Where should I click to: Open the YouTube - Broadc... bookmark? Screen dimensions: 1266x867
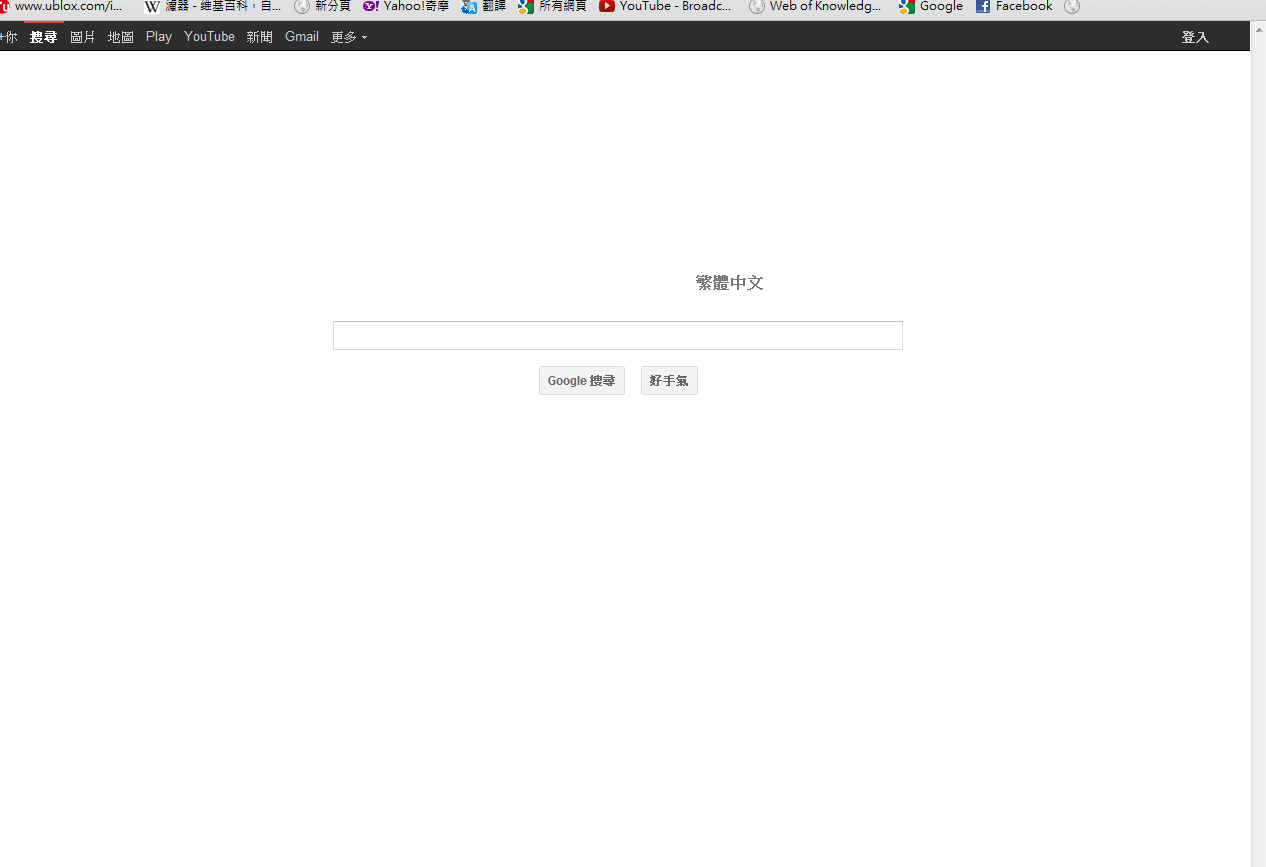[x=666, y=6]
